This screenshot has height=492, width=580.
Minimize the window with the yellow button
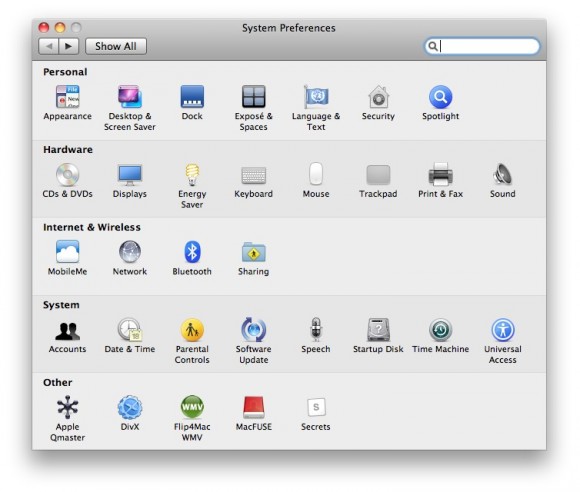click(60, 27)
